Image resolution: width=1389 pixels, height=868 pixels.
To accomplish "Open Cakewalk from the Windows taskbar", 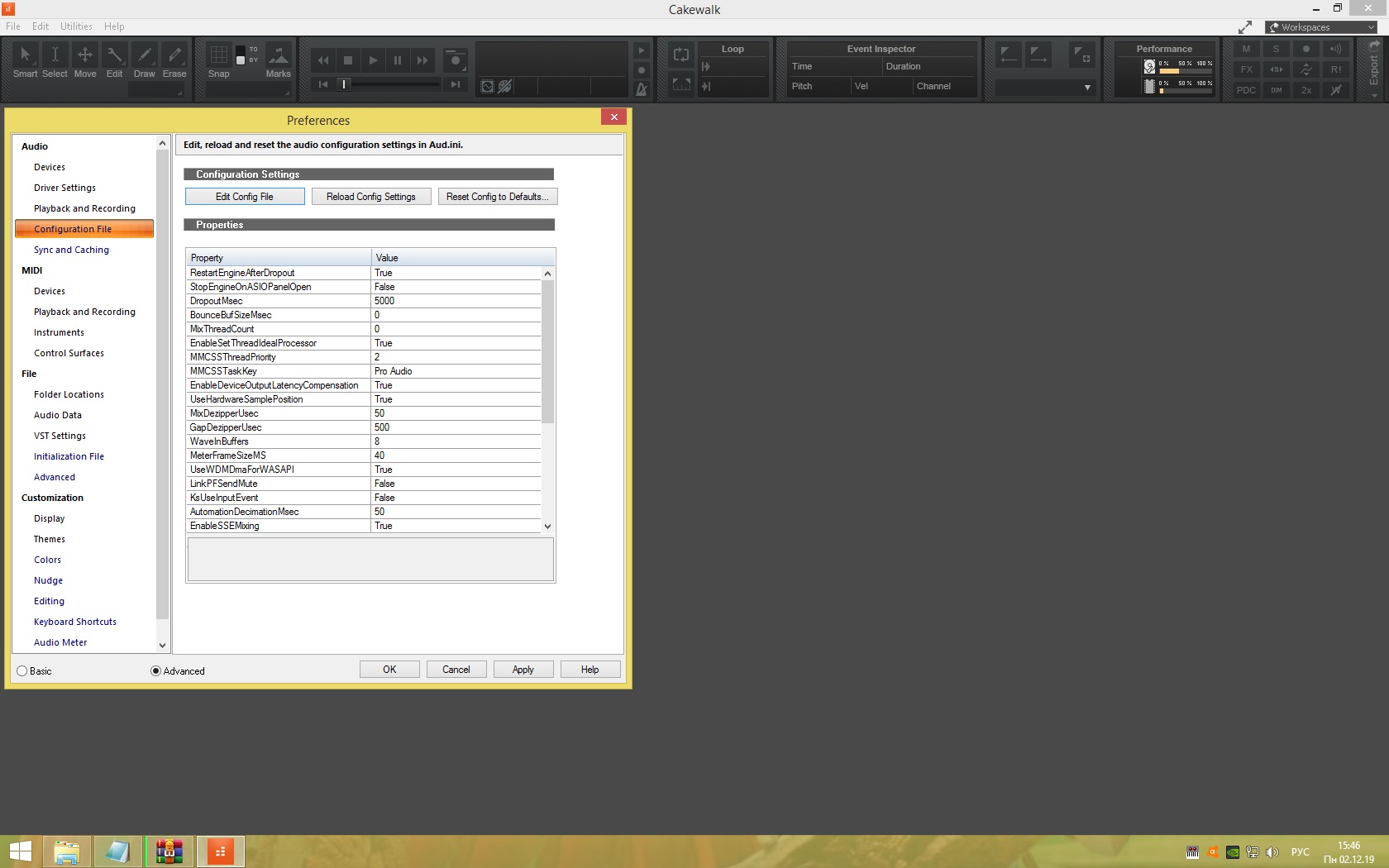I will coord(221,851).
